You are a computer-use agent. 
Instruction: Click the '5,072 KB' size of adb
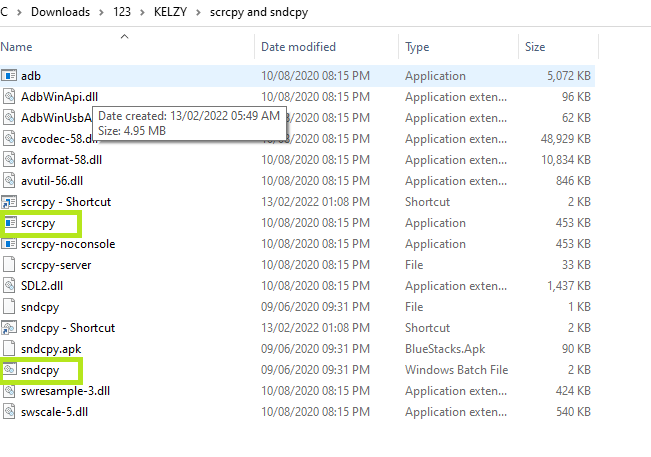tap(569, 76)
